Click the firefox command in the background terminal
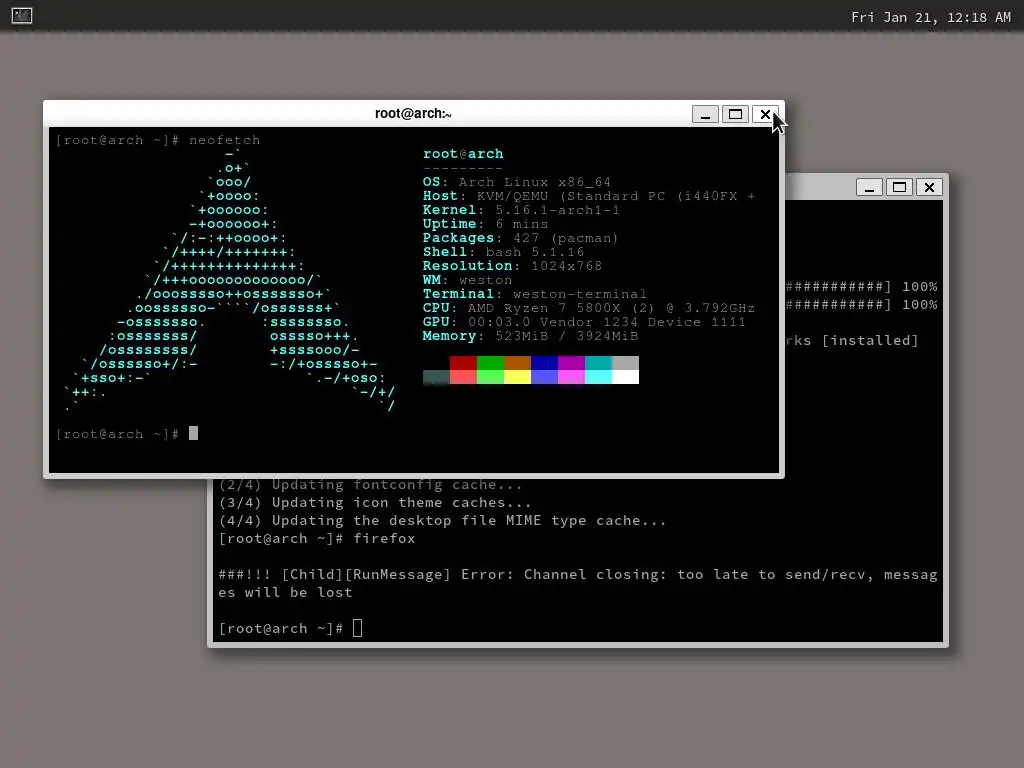Image resolution: width=1024 pixels, height=768 pixels. click(x=384, y=538)
